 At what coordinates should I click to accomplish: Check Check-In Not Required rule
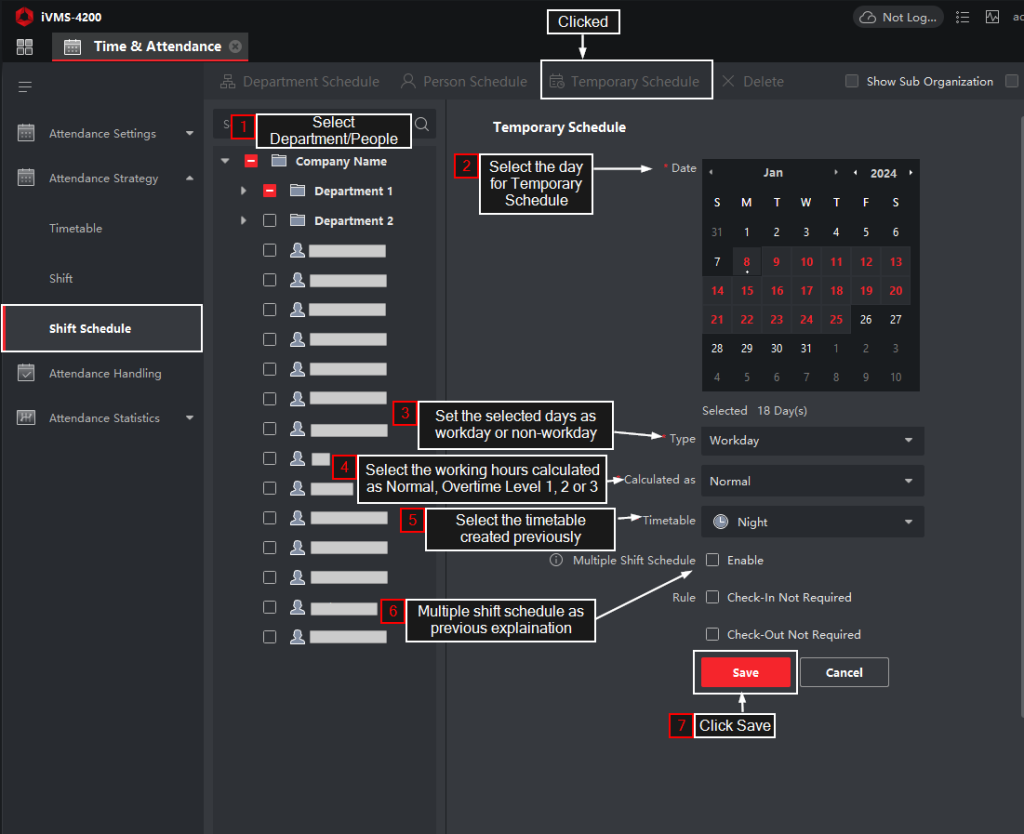712,597
